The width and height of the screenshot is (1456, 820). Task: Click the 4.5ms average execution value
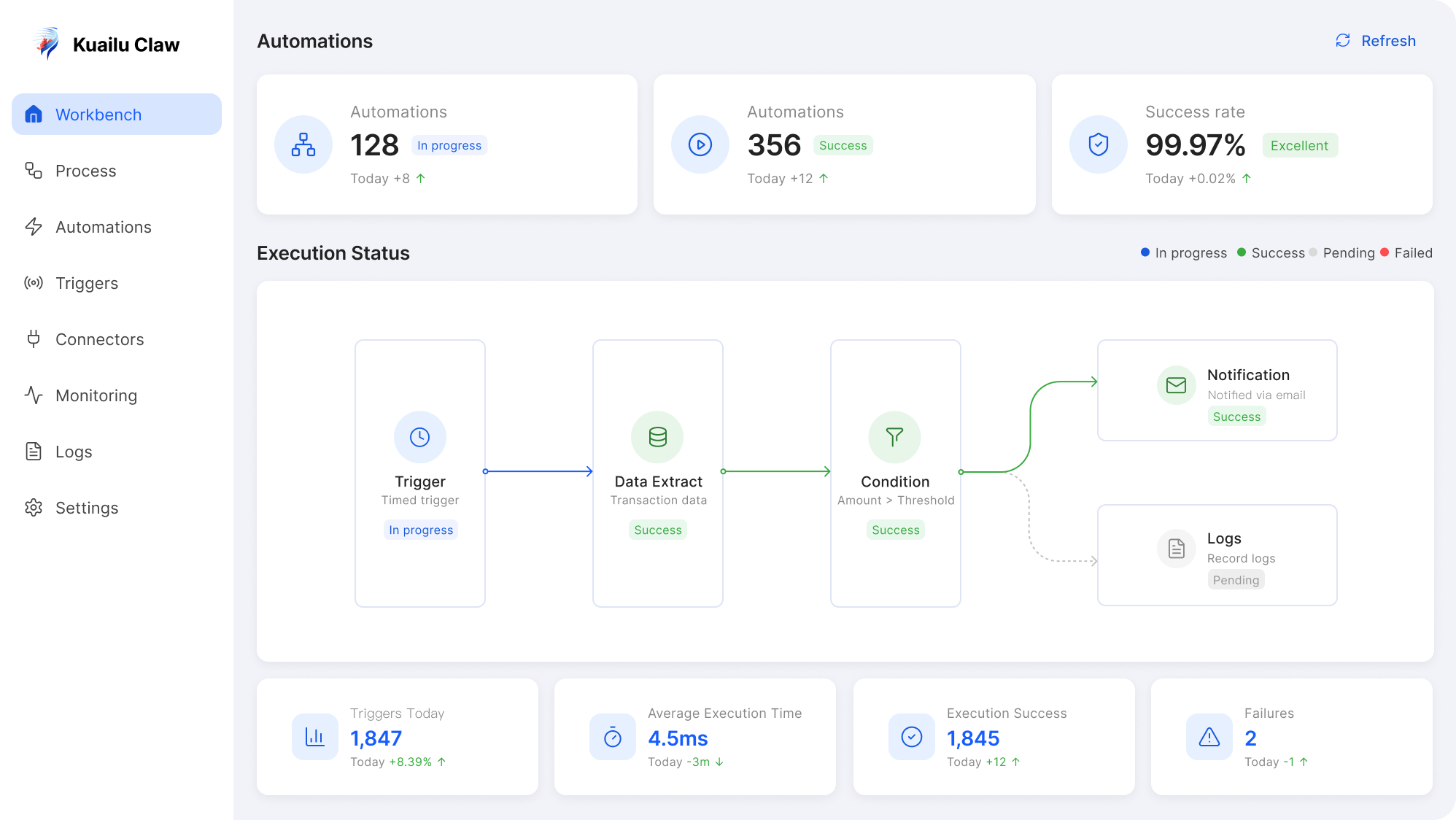click(678, 738)
